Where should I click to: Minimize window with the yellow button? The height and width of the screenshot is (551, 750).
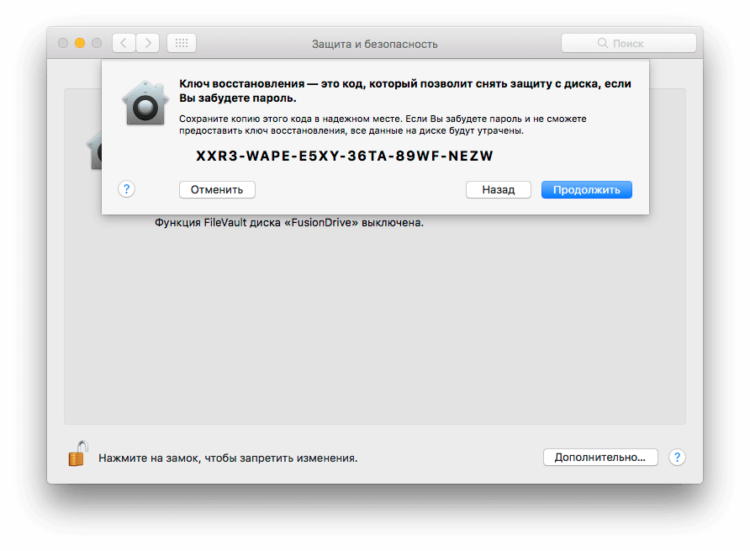click(x=80, y=43)
